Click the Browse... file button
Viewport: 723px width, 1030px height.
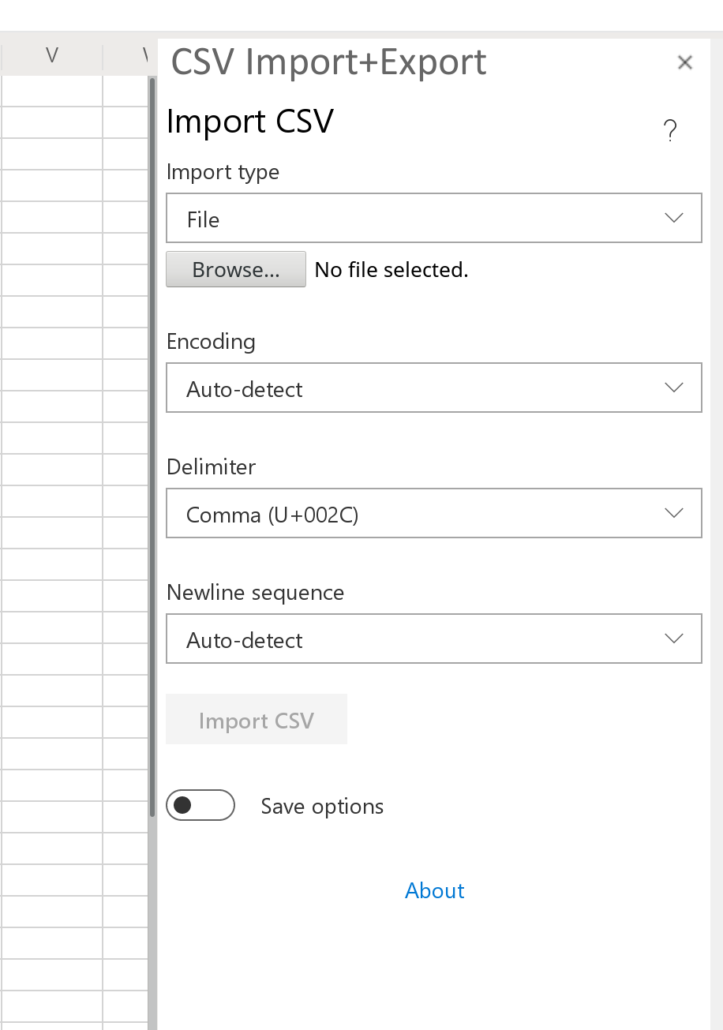(236, 269)
